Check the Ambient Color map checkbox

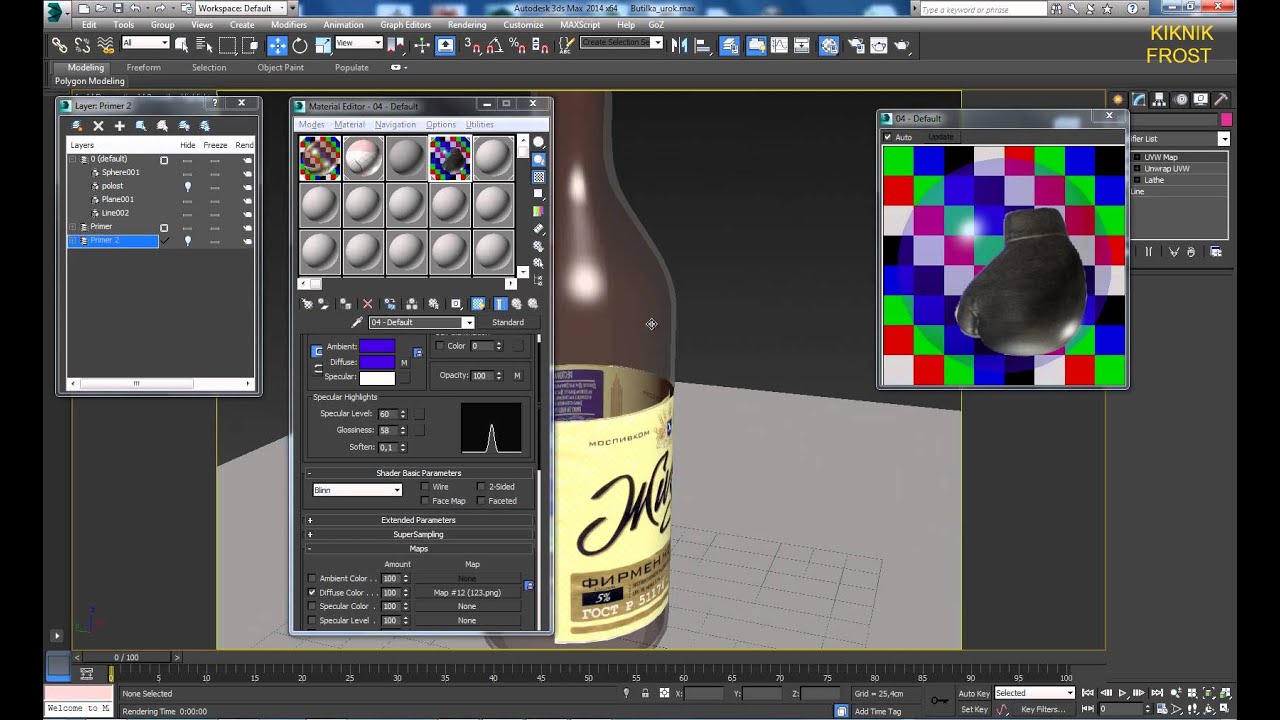pos(312,578)
